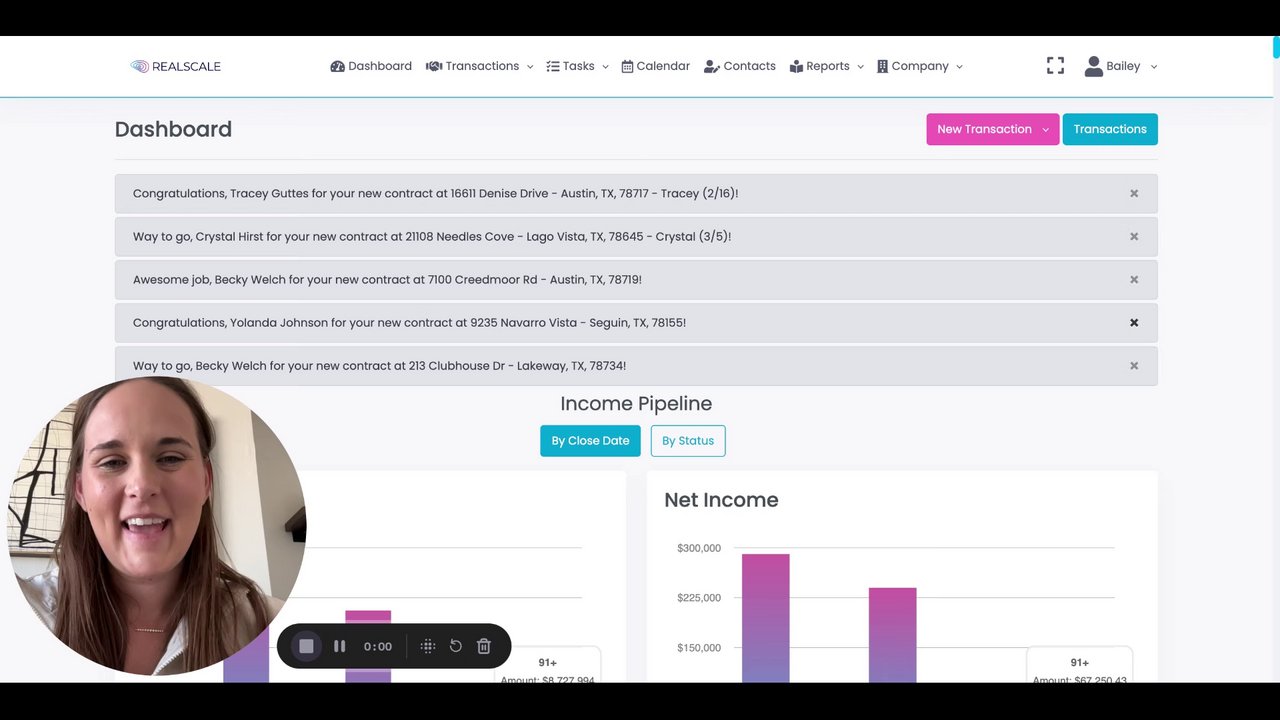
Task: Click the Yolanda Johnson contract message
Action: [x=409, y=322]
